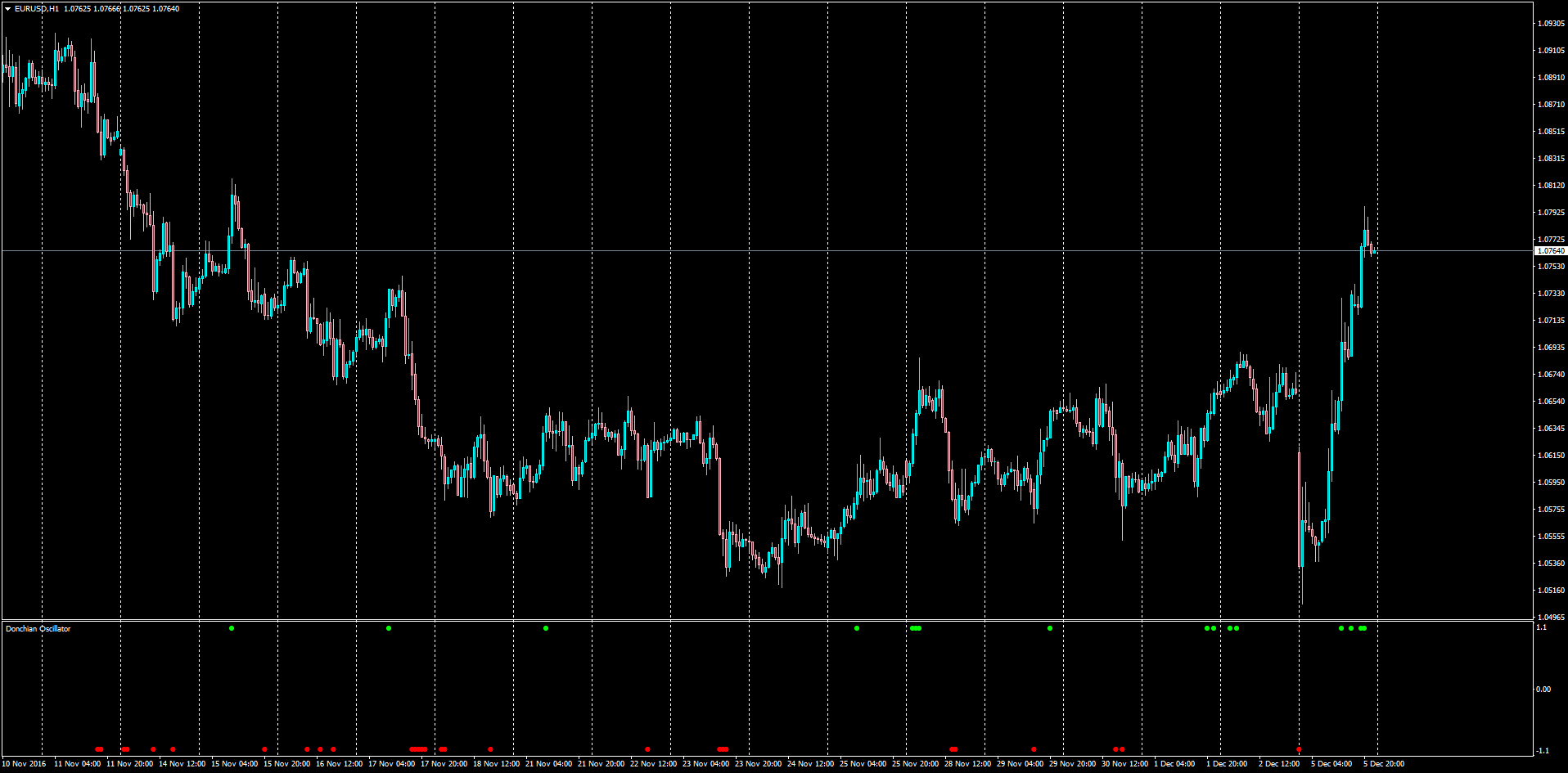This screenshot has width=1568, height=773.
Task: Click the 0.00 value on oscillator scale
Action: 1543,690
